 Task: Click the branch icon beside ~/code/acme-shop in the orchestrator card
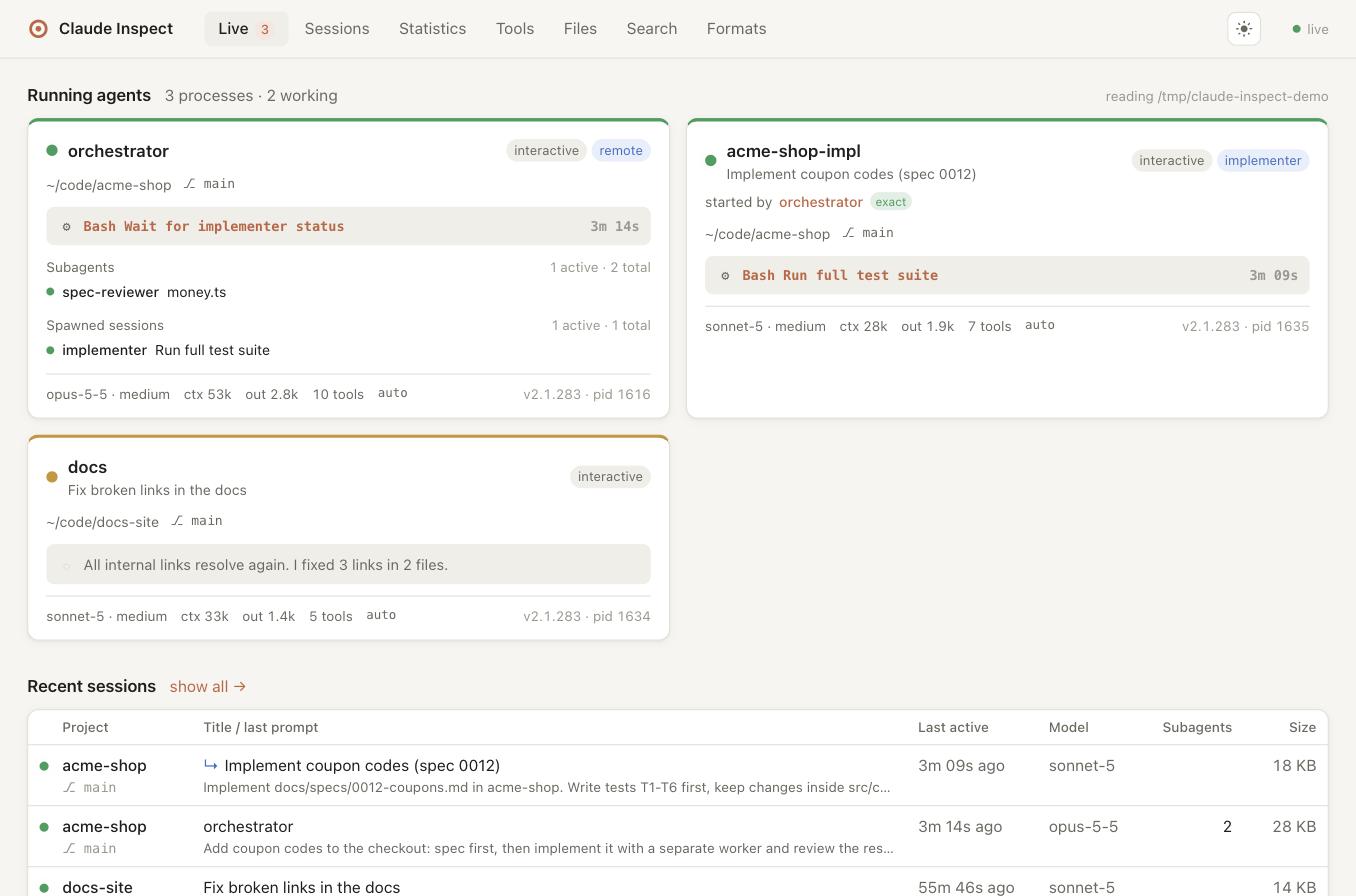190,184
